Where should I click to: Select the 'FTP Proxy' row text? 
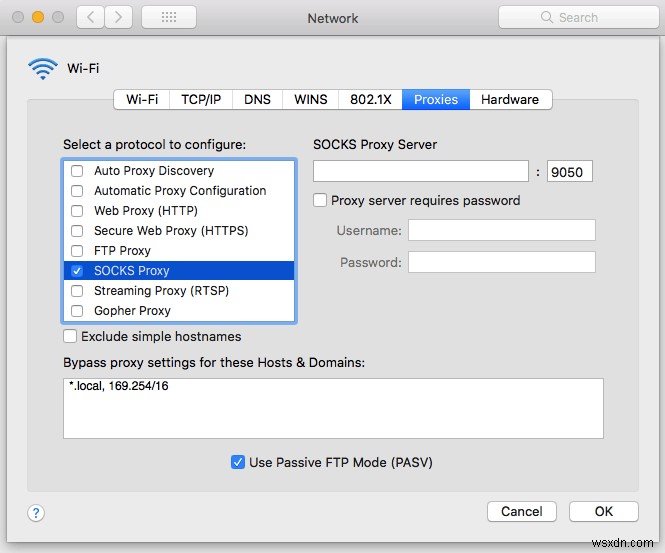122,251
